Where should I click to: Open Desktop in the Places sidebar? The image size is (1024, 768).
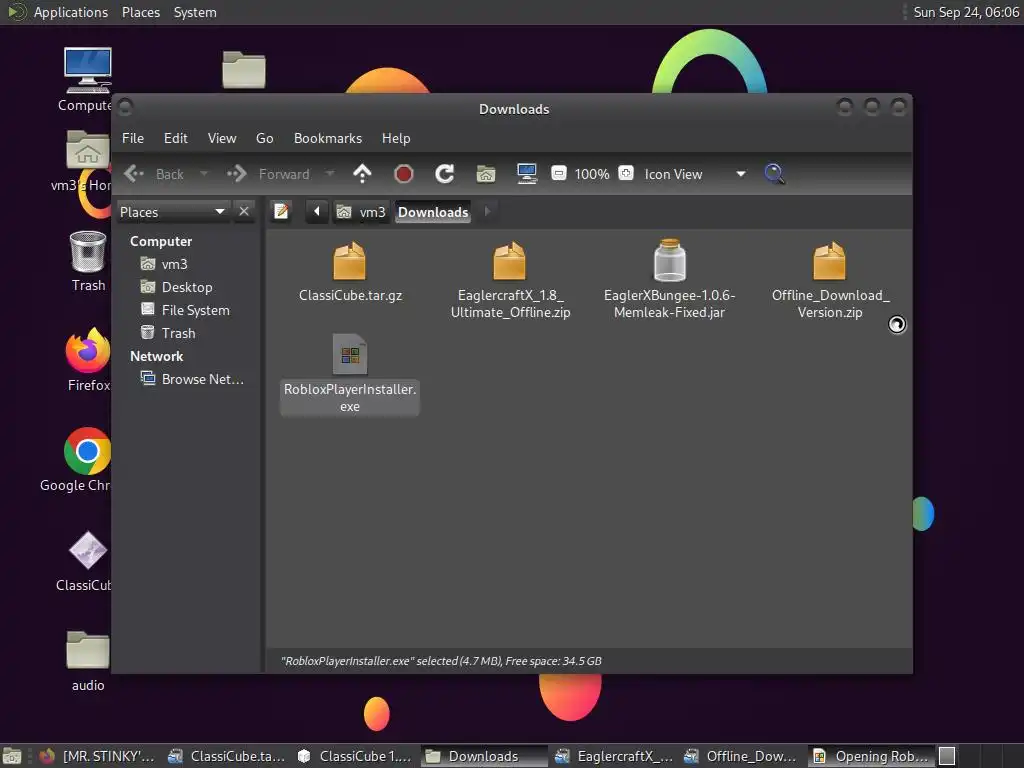[177, 287]
